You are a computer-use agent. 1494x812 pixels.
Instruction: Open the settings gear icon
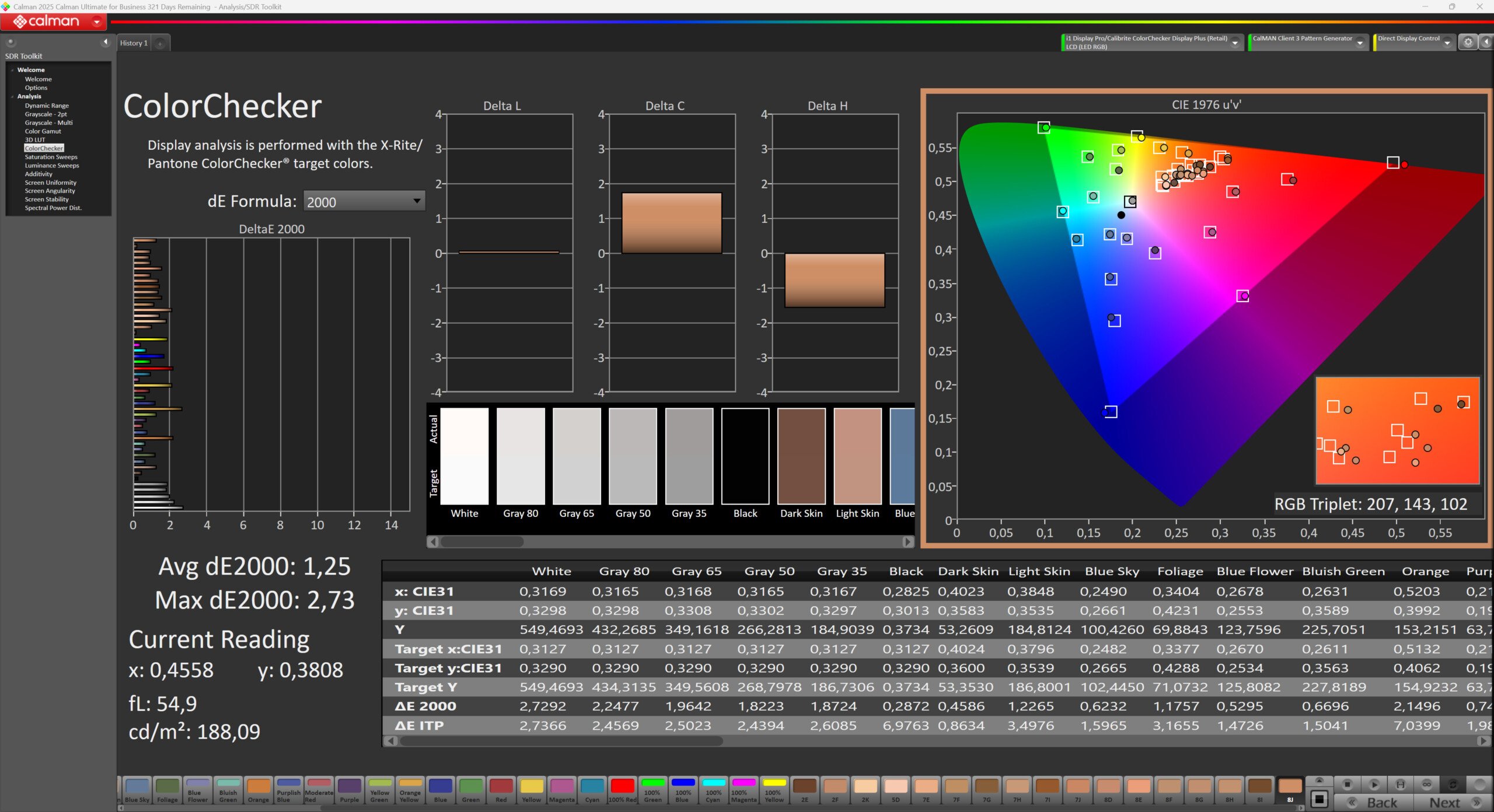[1468, 42]
